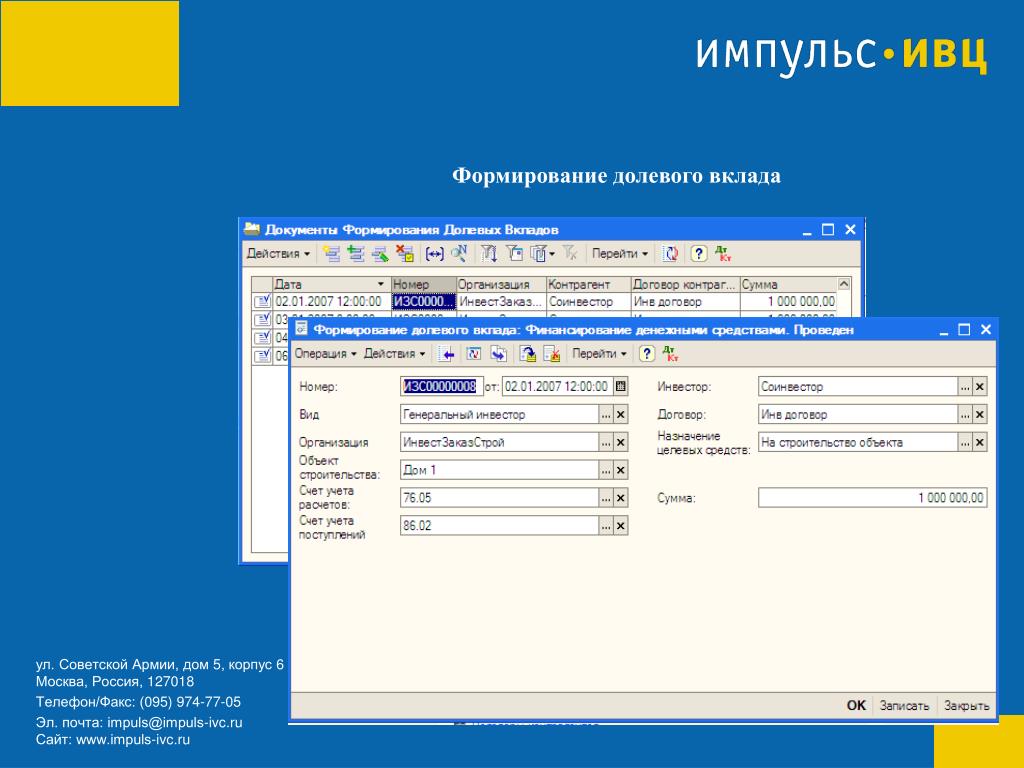The width and height of the screenshot is (1024, 768).
Task: Click the Номер input field ИЗС00000008
Action: pyautogui.click(x=441, y=387)
